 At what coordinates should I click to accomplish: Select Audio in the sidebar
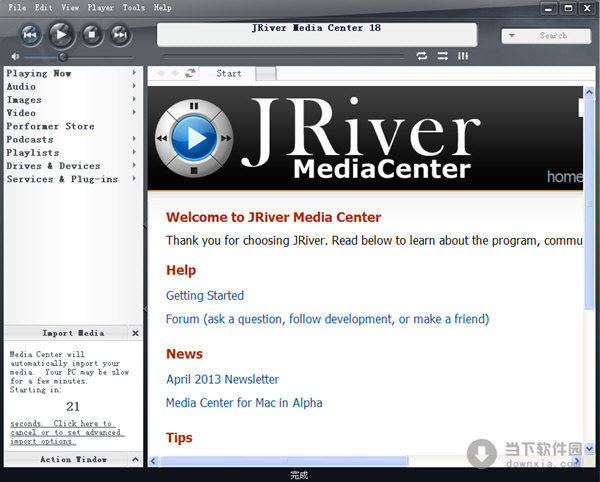pos(21,86)
